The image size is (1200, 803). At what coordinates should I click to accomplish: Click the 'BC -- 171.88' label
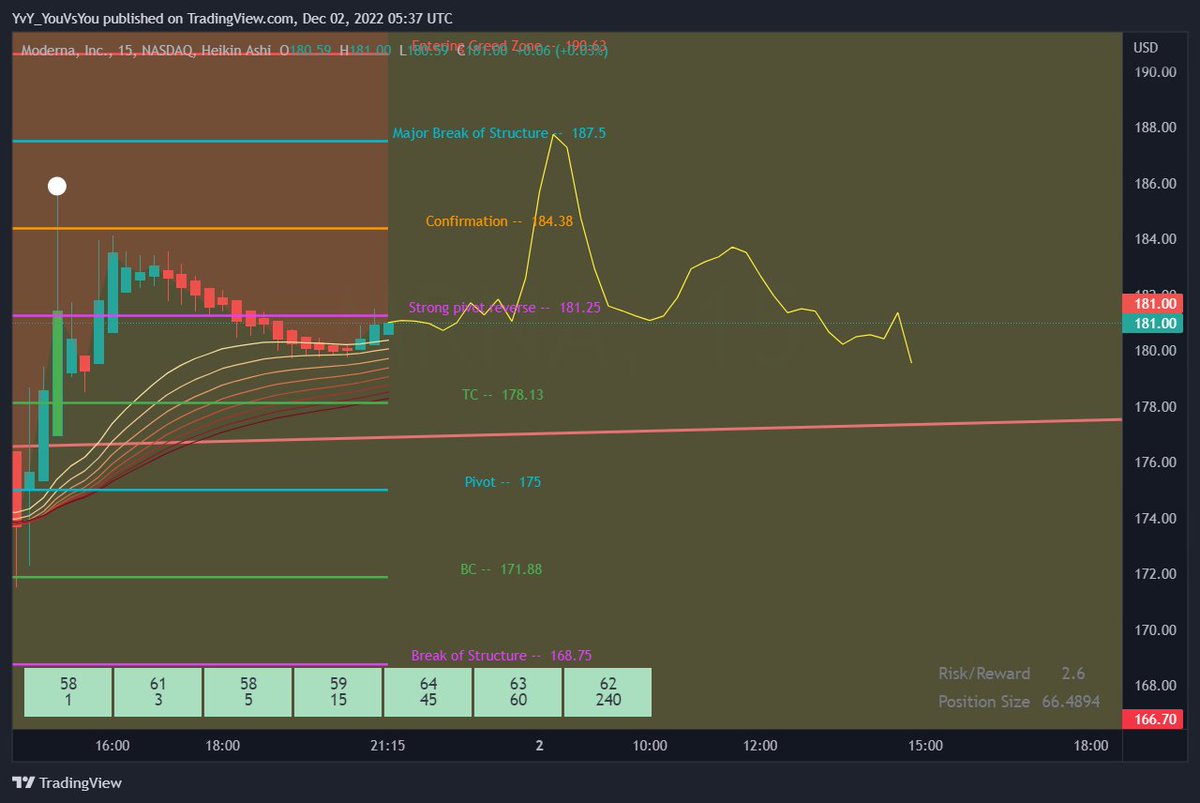click(x=501, y=569)
